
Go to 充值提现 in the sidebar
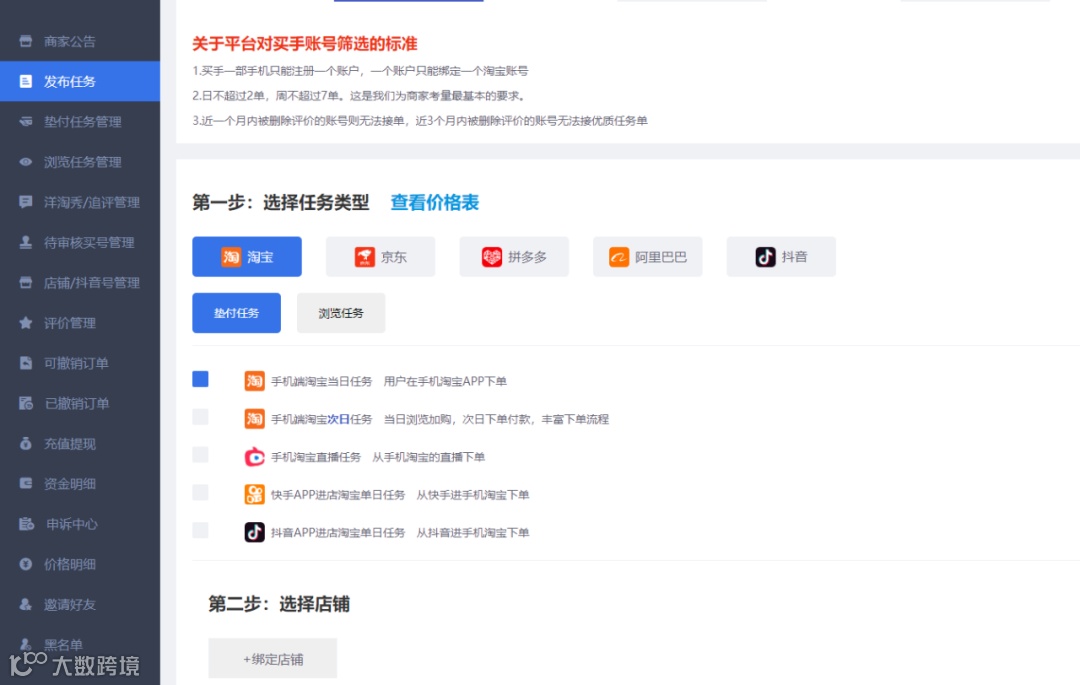click(x=80, y=444)
